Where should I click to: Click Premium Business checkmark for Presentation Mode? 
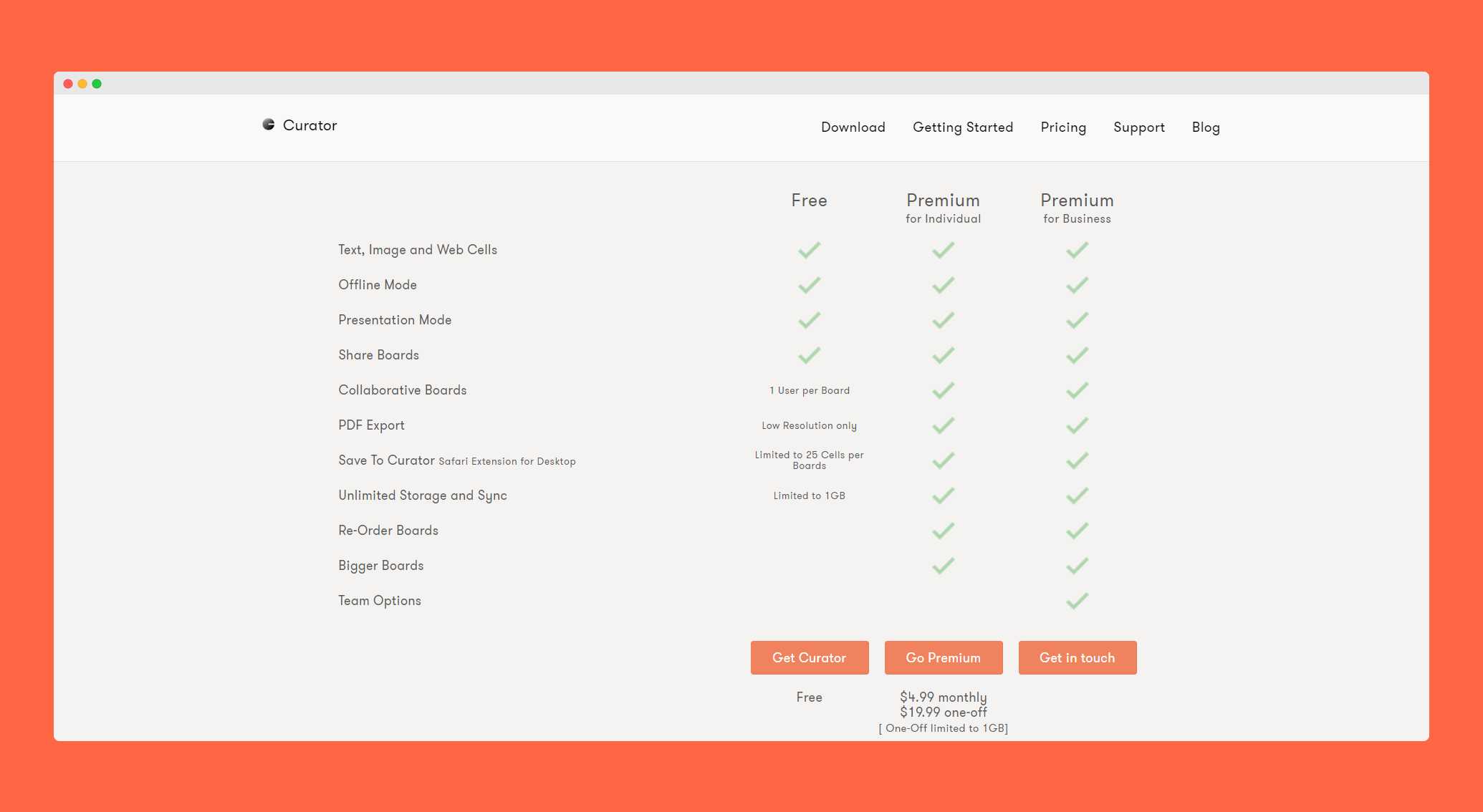(1078, 320)
